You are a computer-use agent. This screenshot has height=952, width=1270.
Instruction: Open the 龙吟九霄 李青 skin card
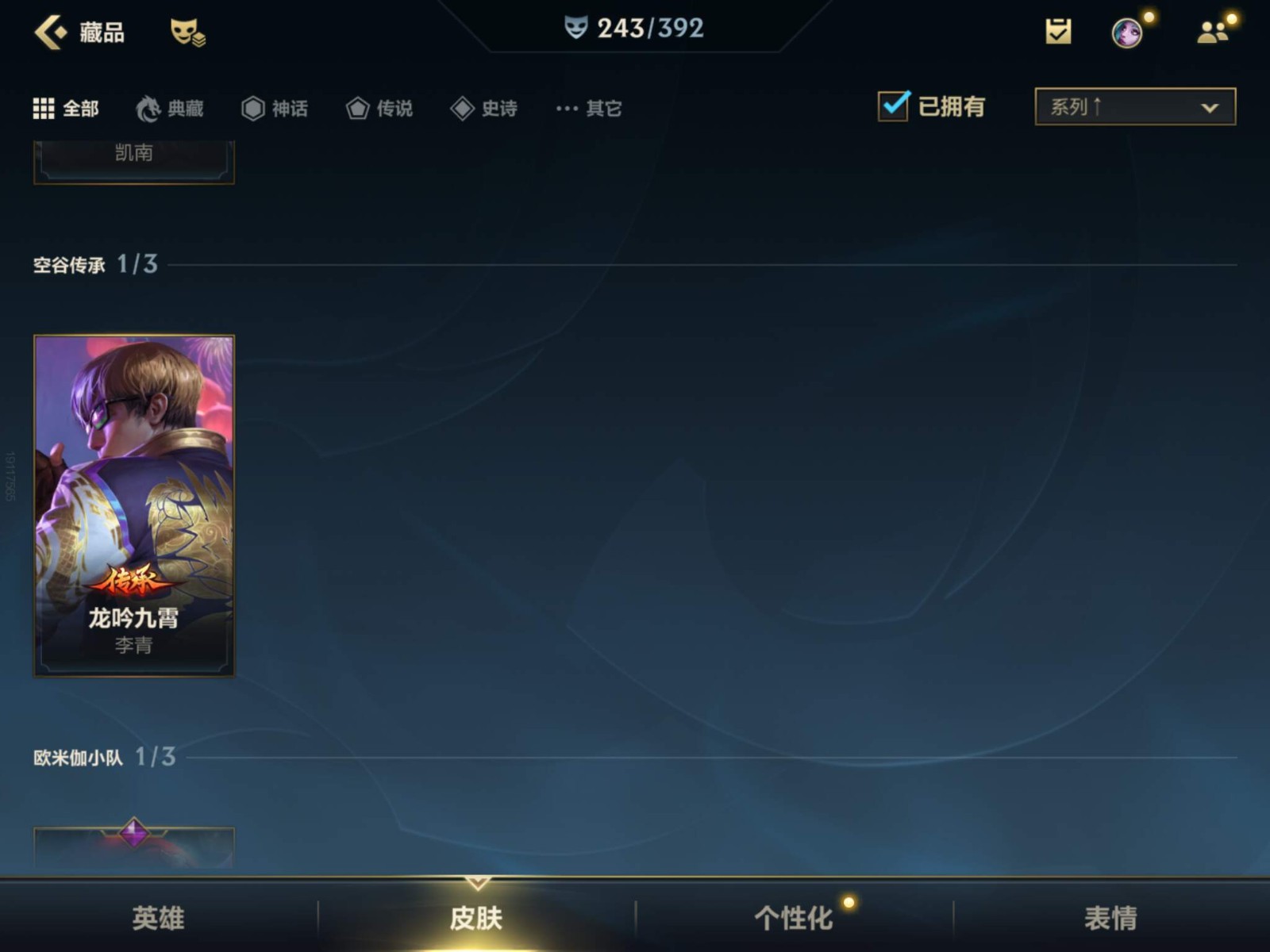click(134, 505)
